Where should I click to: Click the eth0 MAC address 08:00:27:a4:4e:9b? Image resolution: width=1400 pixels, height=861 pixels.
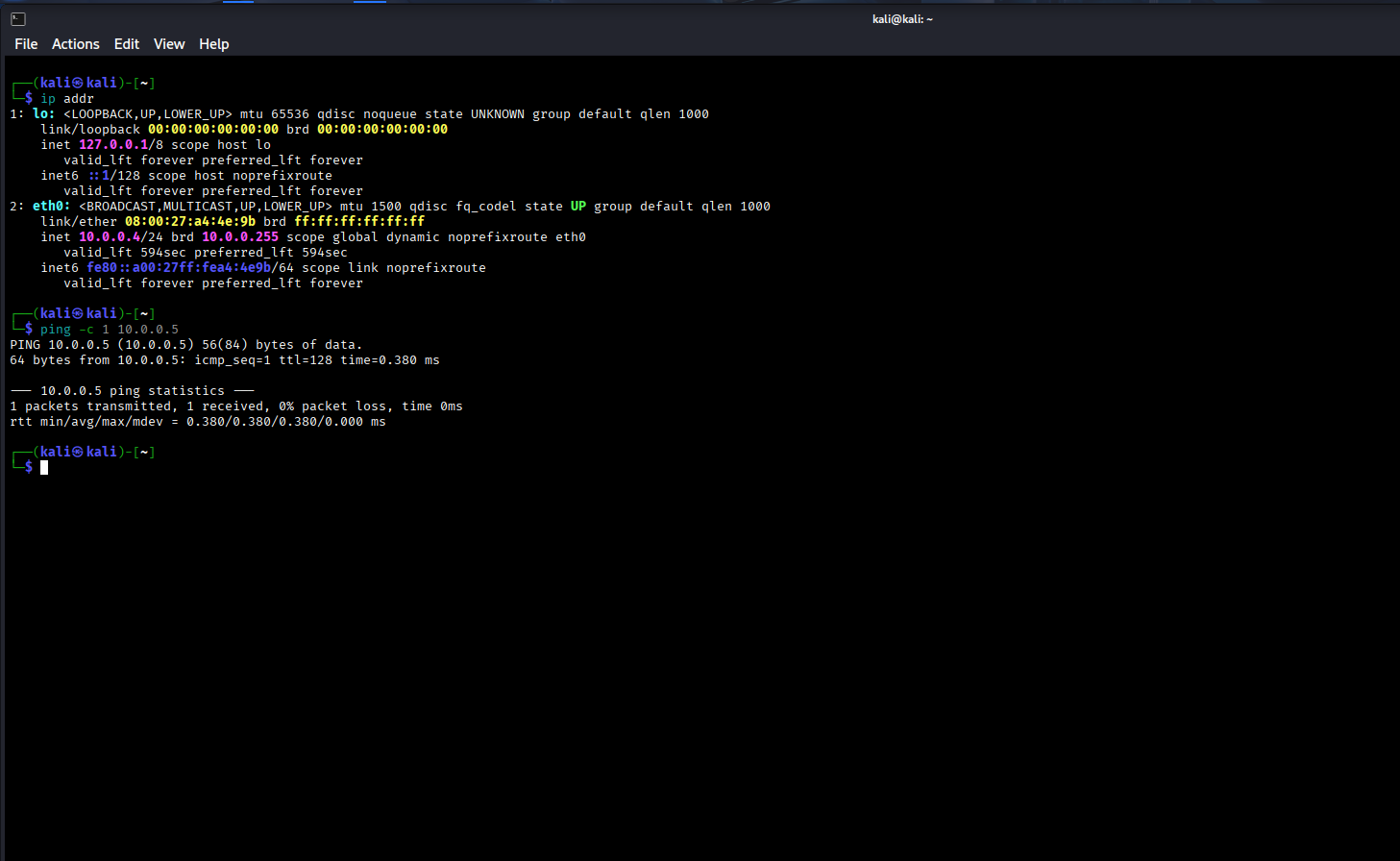[x=190, y=222]
